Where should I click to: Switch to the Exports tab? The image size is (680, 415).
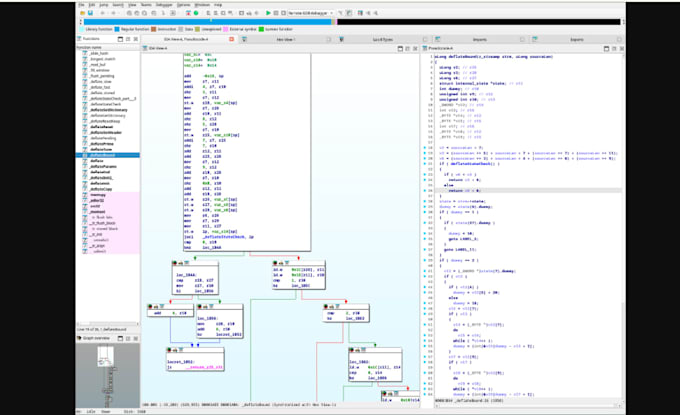[x=576, y=39]
